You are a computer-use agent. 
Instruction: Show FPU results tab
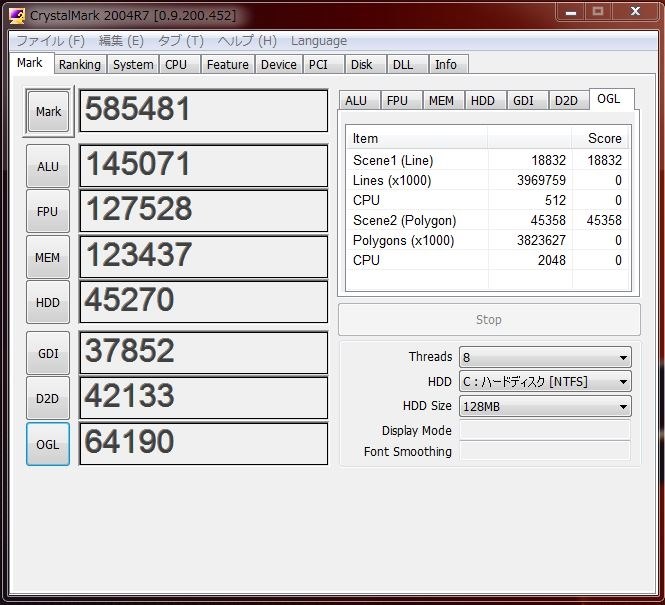click(401, 100)
